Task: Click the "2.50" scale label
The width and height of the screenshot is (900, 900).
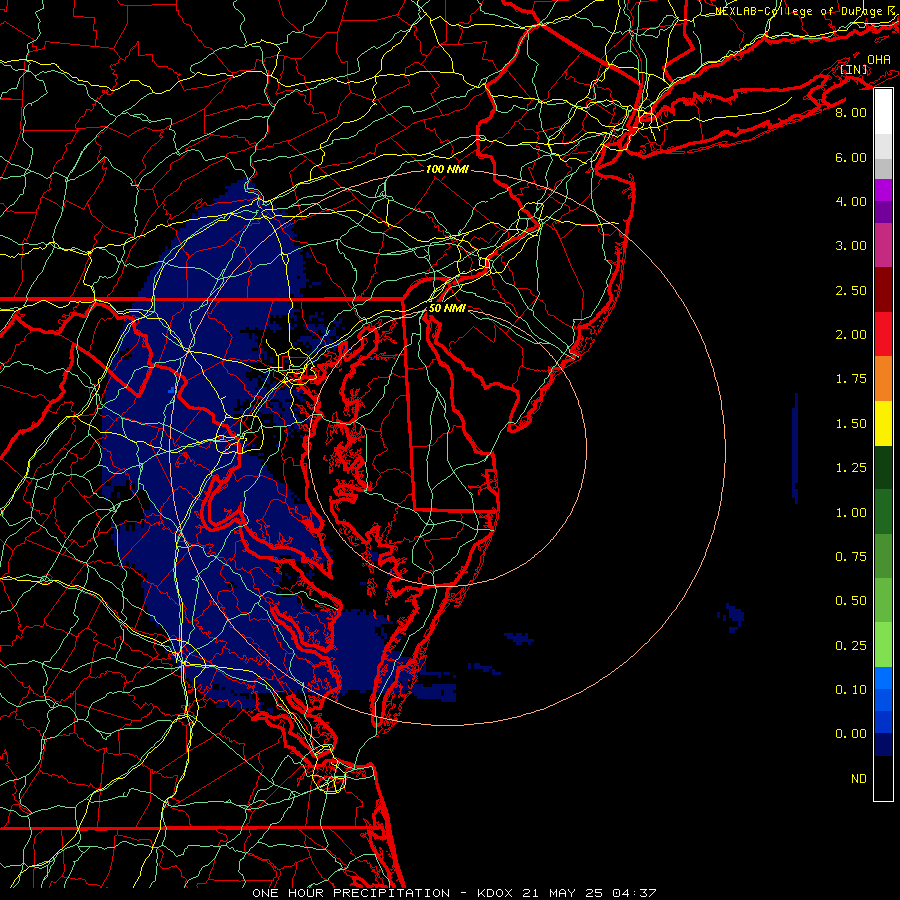Action: coord(851,290)
